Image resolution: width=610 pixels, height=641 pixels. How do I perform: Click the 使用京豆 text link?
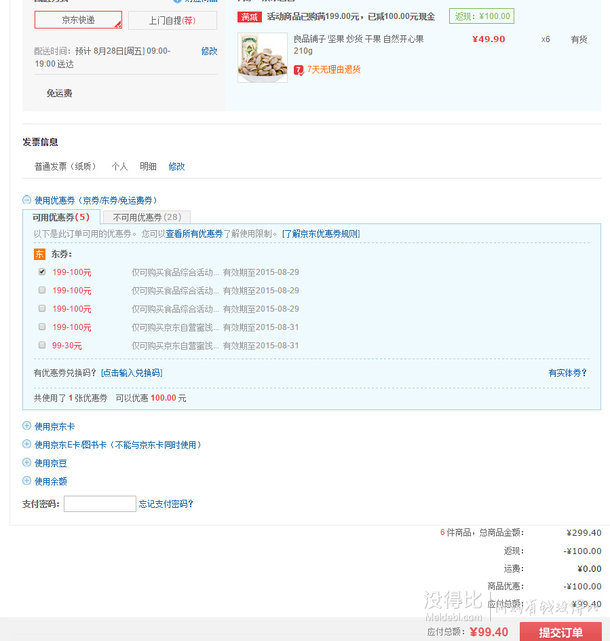pos(50,463)
